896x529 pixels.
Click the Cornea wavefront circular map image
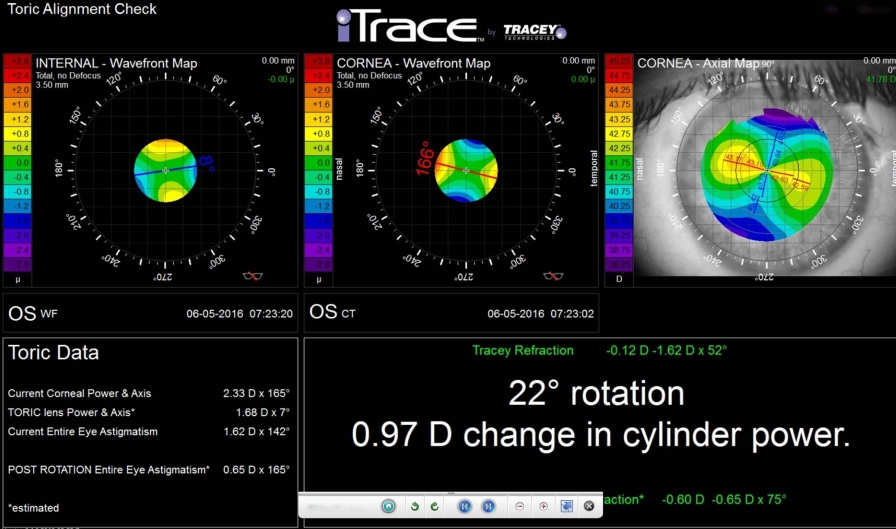pos(466,170)
